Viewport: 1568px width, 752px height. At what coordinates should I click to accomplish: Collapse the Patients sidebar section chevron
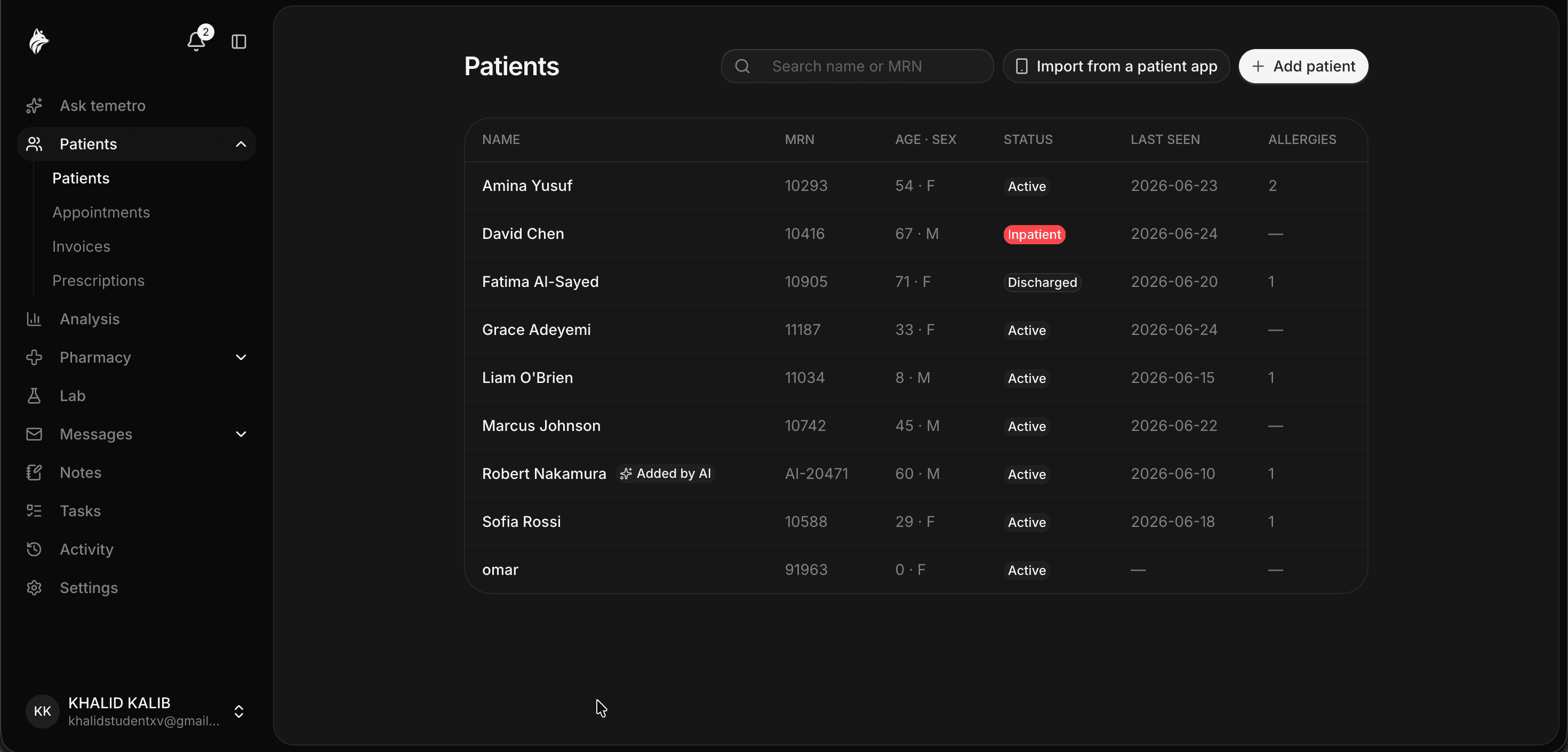tap(241, 145)
